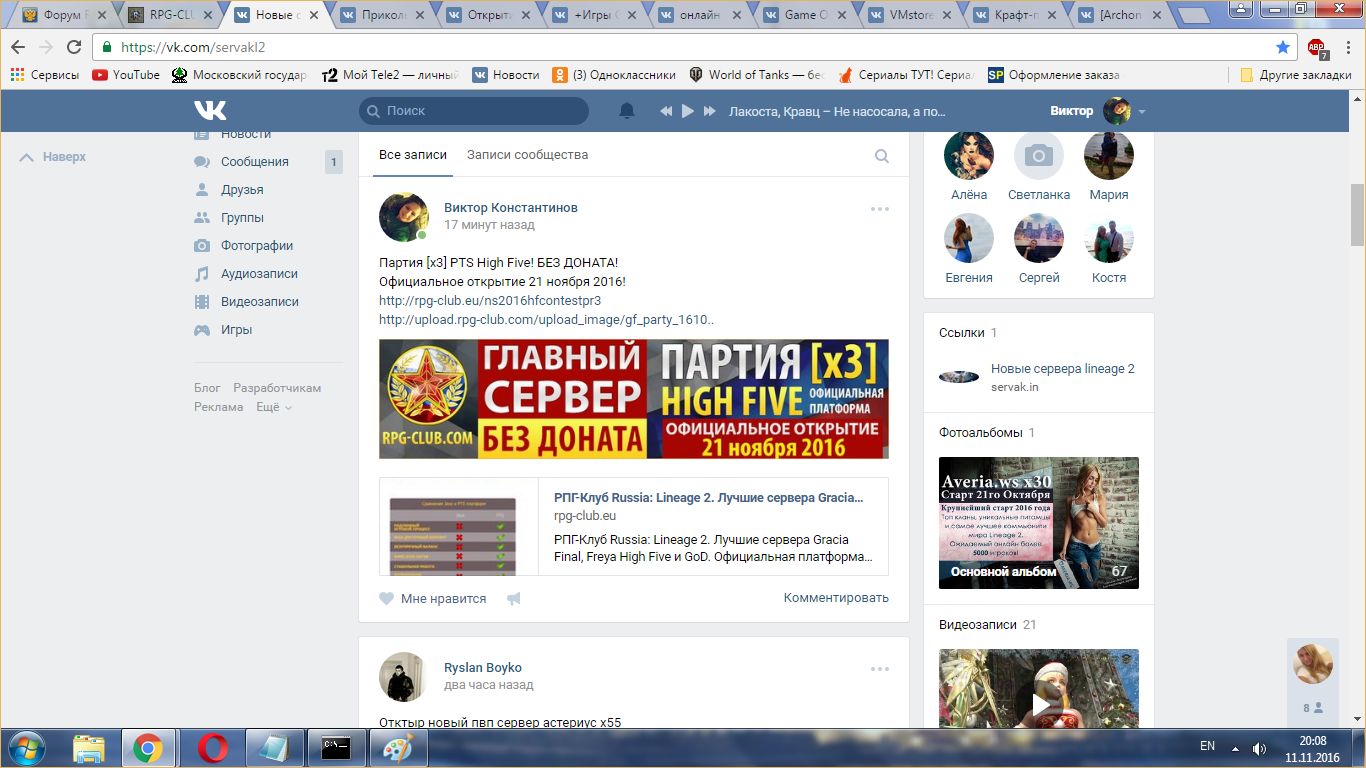The width and height of the screenshot is (1366, 768).
Task: Like Виктор Константинов's post with the heart
Action: 387,598
